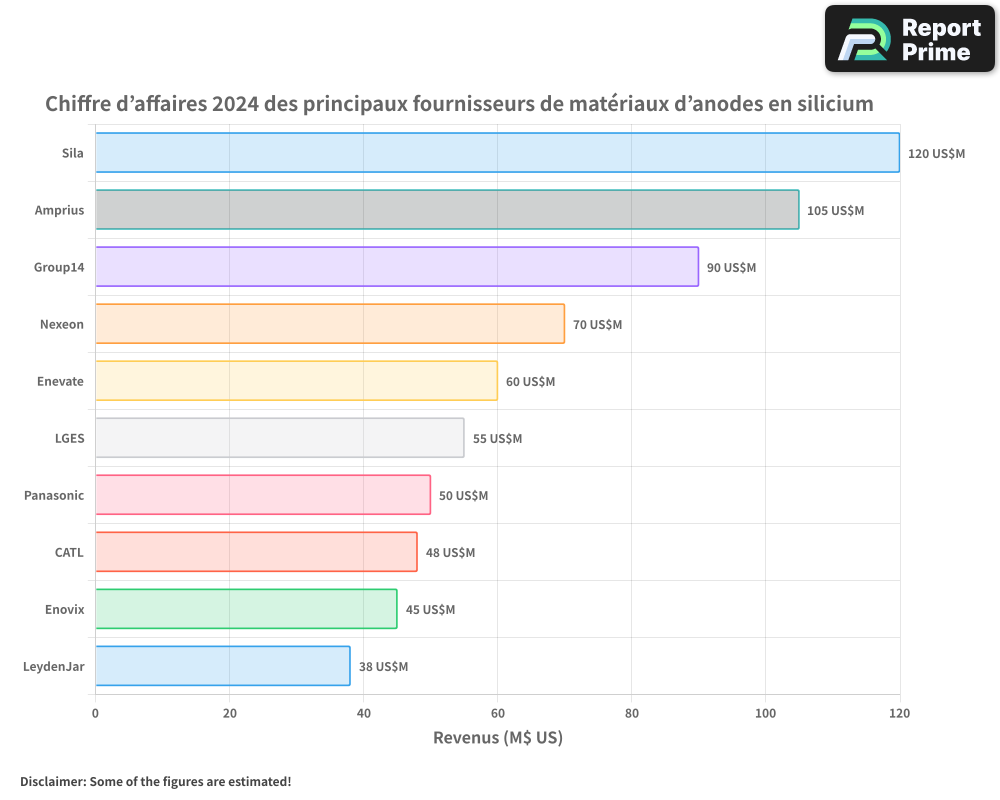The height and width of the screenshot is (800, 1000).
Task: Click the 120 US$M value label
Action: [936, 154]
